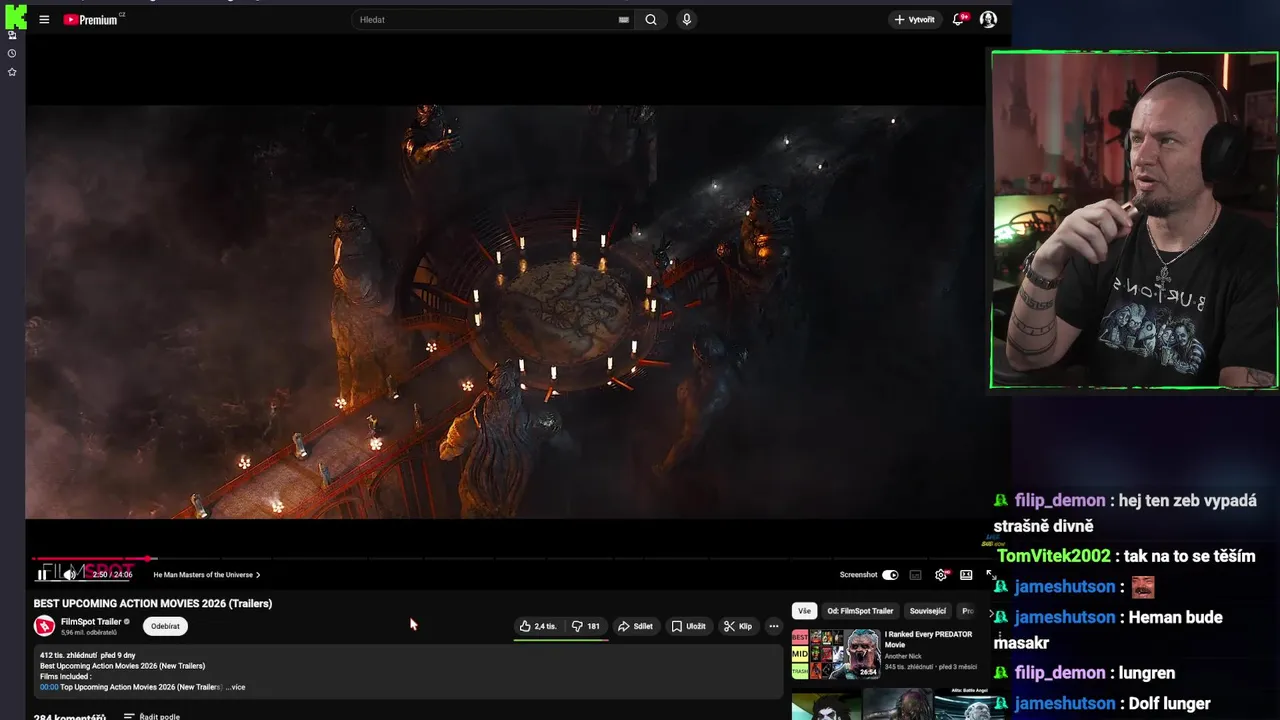This screenshot has height=720, width=1280.
Task: Enter fullscreen mode in the player
Action: (990, 575)
